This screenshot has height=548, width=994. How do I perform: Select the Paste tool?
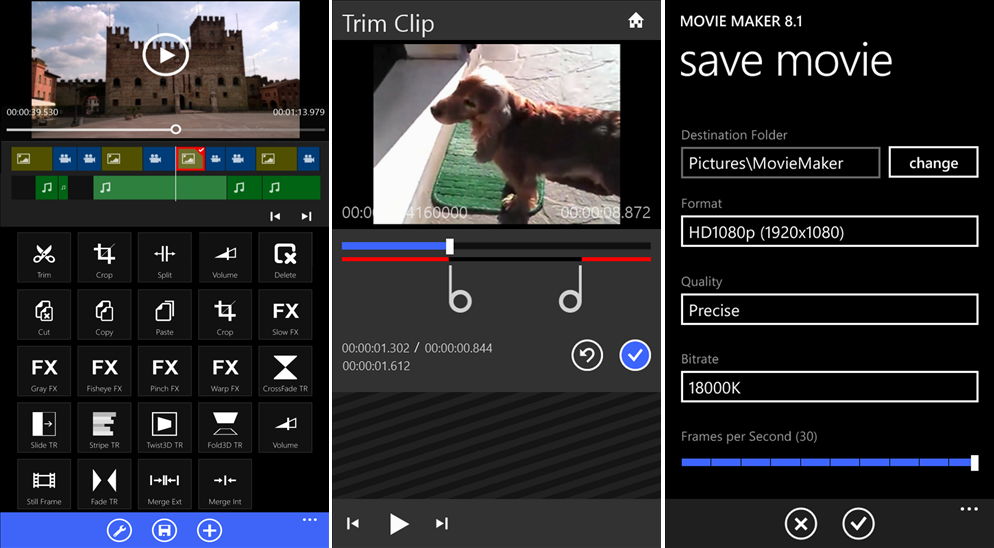point(165,314)
